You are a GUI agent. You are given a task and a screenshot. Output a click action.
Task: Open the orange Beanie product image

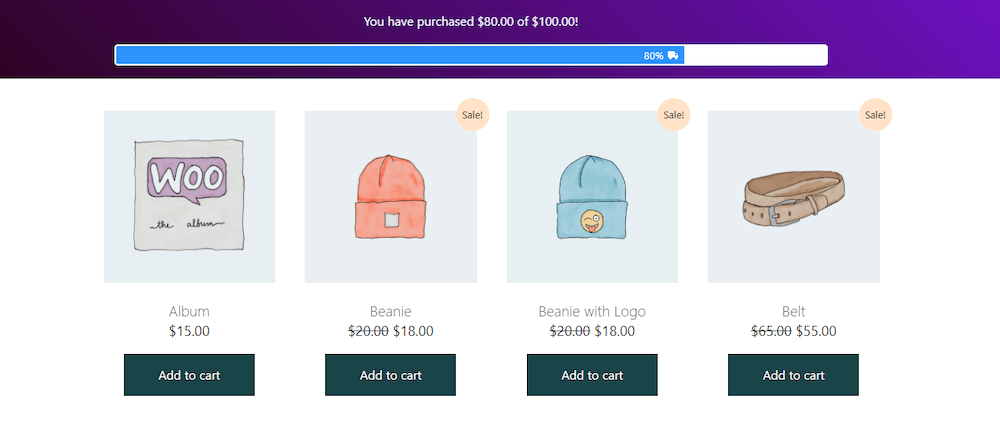click(x=391, y=197)
